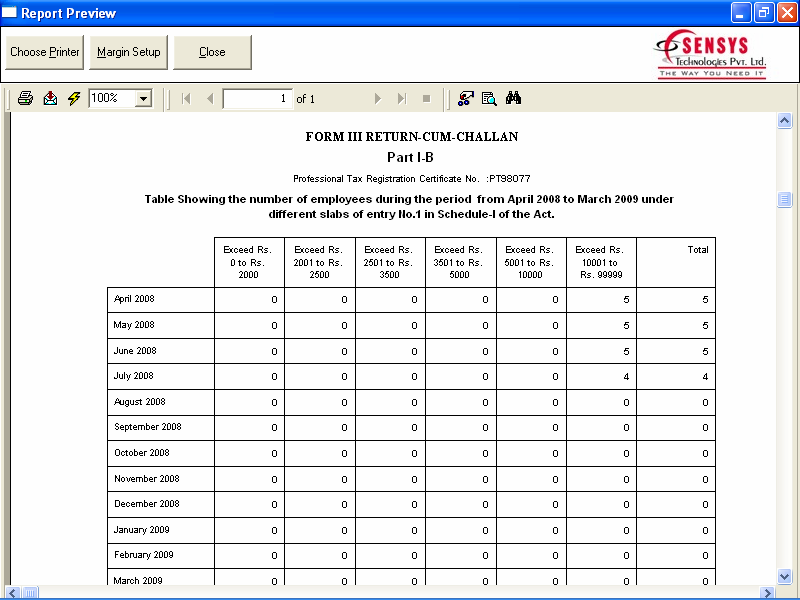Select the 'February 2009' row label
800x600 pixels.
(x=143, y=555)
